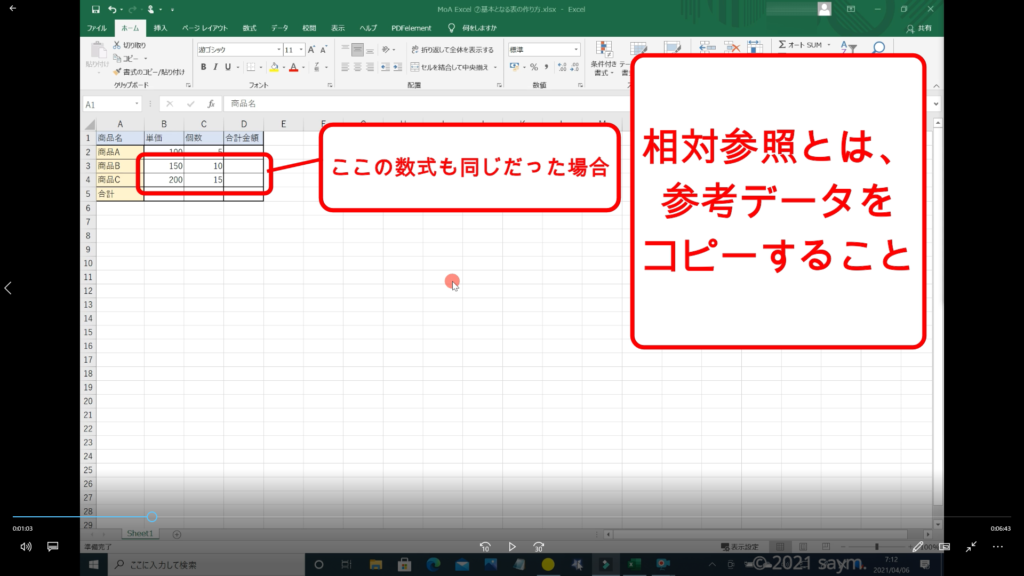Toggle wrap text (折り返して全体を表示する)
Viewport: 1024px width, 576px height.
[452, 49]
